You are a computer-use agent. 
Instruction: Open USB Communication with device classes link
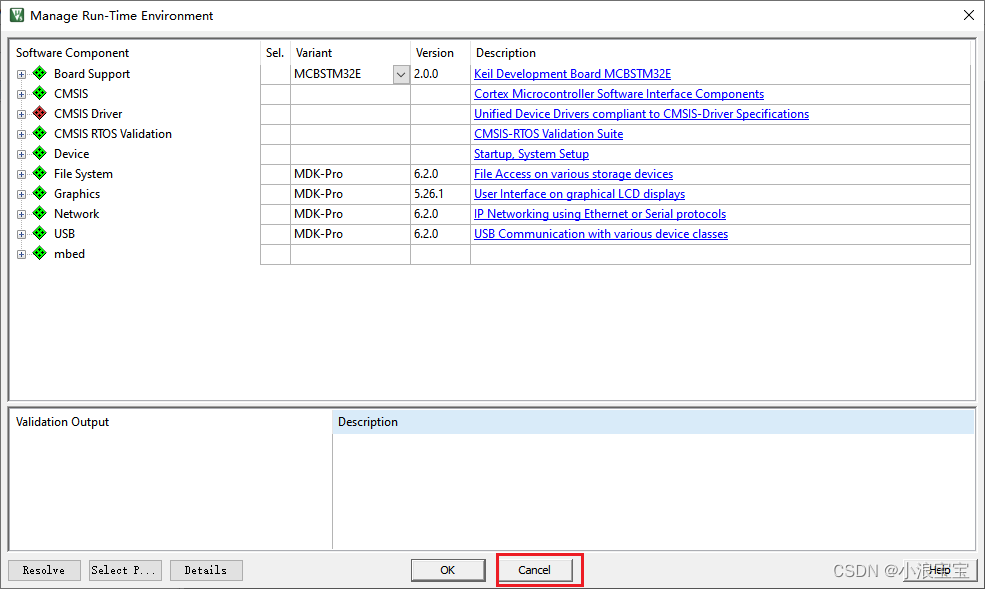(x=601, y=234)
